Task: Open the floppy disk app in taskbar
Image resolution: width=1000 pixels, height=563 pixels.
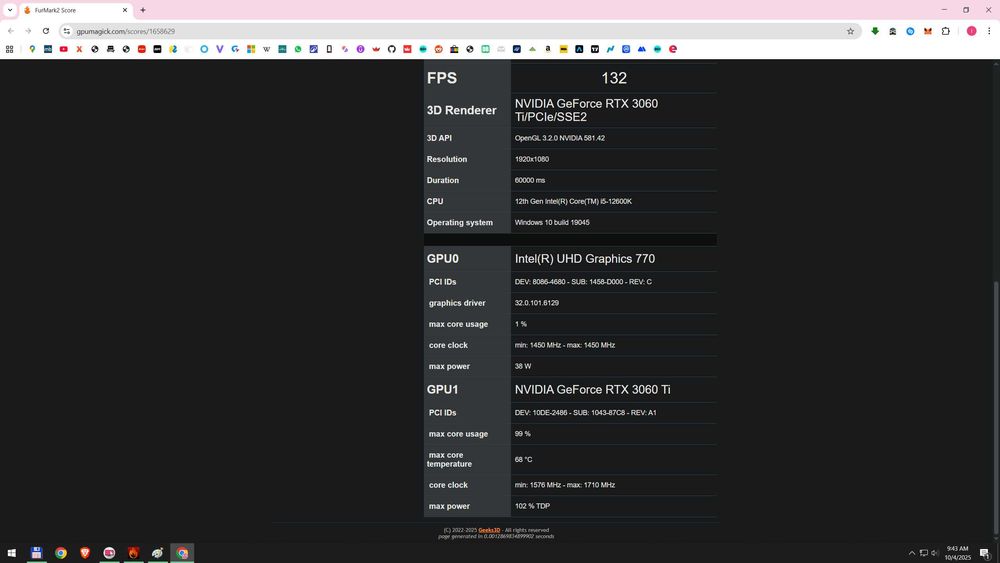Action: tap(36, 553)
